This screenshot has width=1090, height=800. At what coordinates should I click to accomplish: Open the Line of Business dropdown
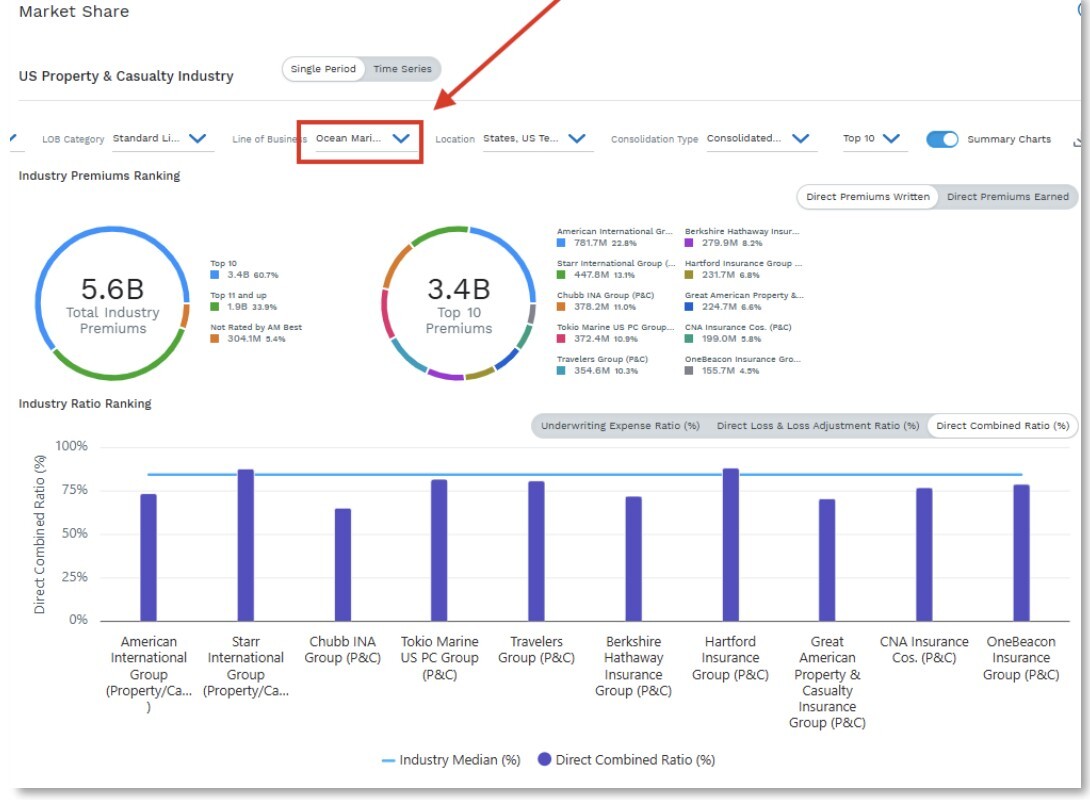(400, 139)
